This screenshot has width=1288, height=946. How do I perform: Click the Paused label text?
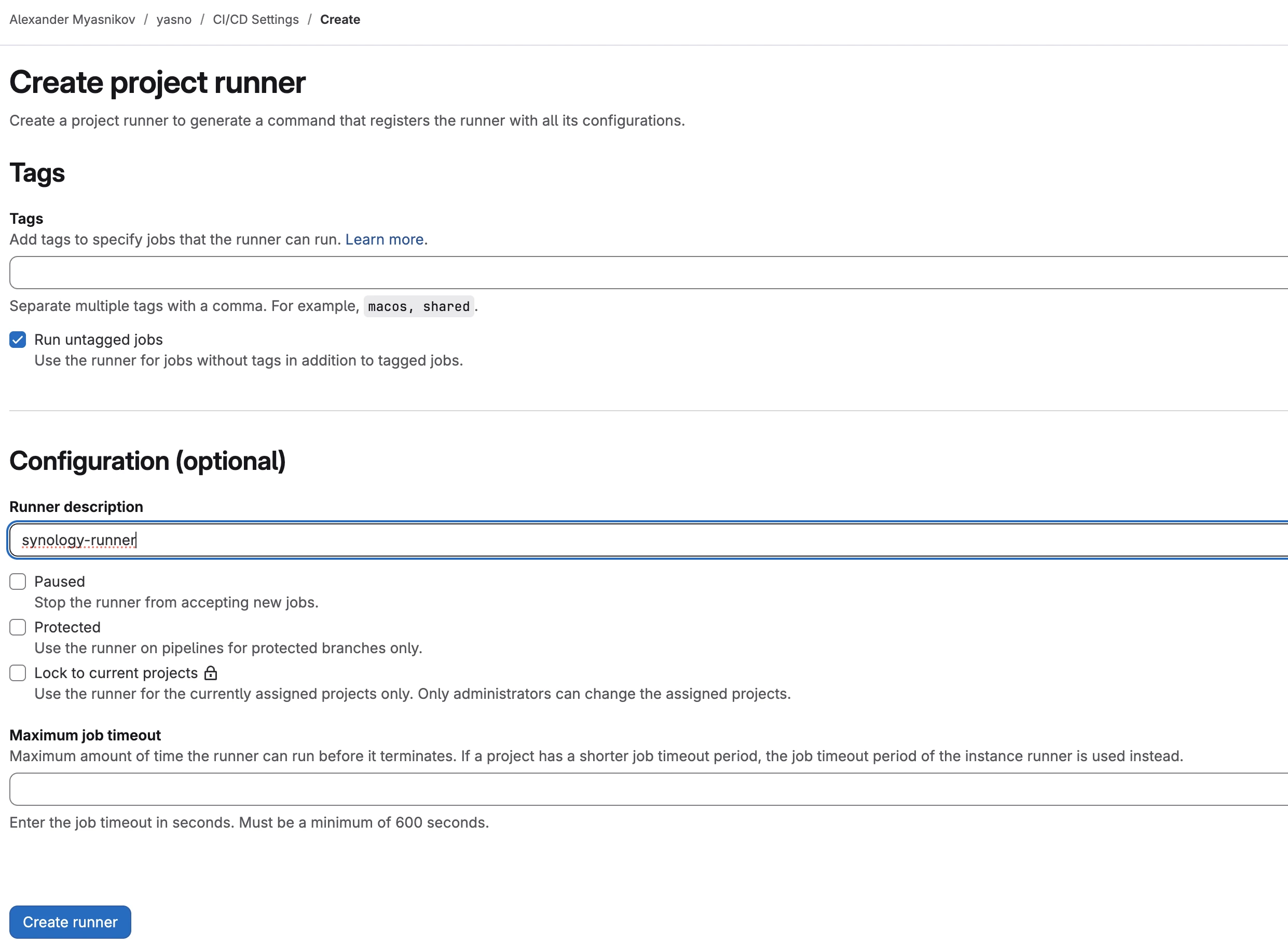[60, 582]
